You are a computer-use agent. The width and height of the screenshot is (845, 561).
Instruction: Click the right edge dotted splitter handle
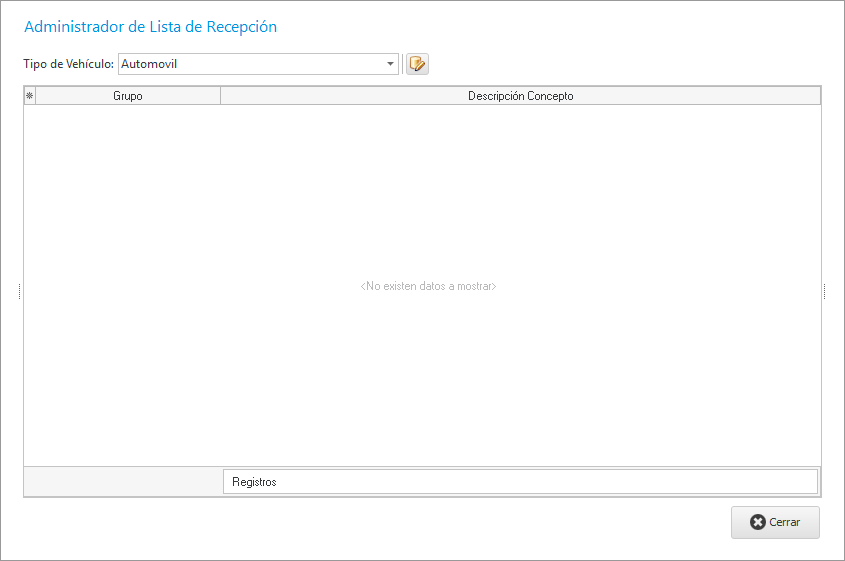(825, 291)
